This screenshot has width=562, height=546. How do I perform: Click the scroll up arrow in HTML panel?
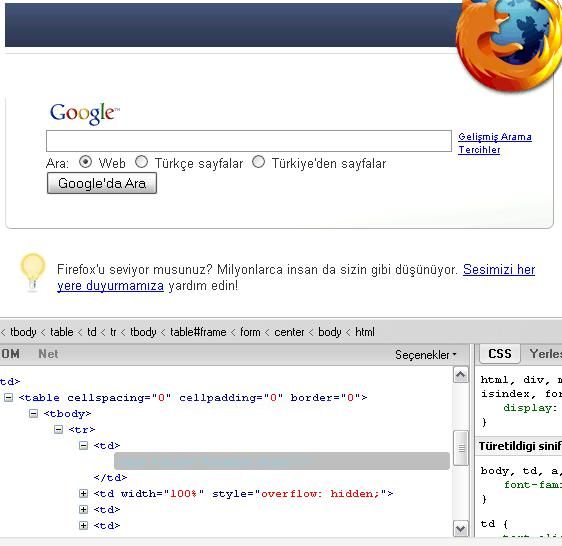tap(461, 375)
